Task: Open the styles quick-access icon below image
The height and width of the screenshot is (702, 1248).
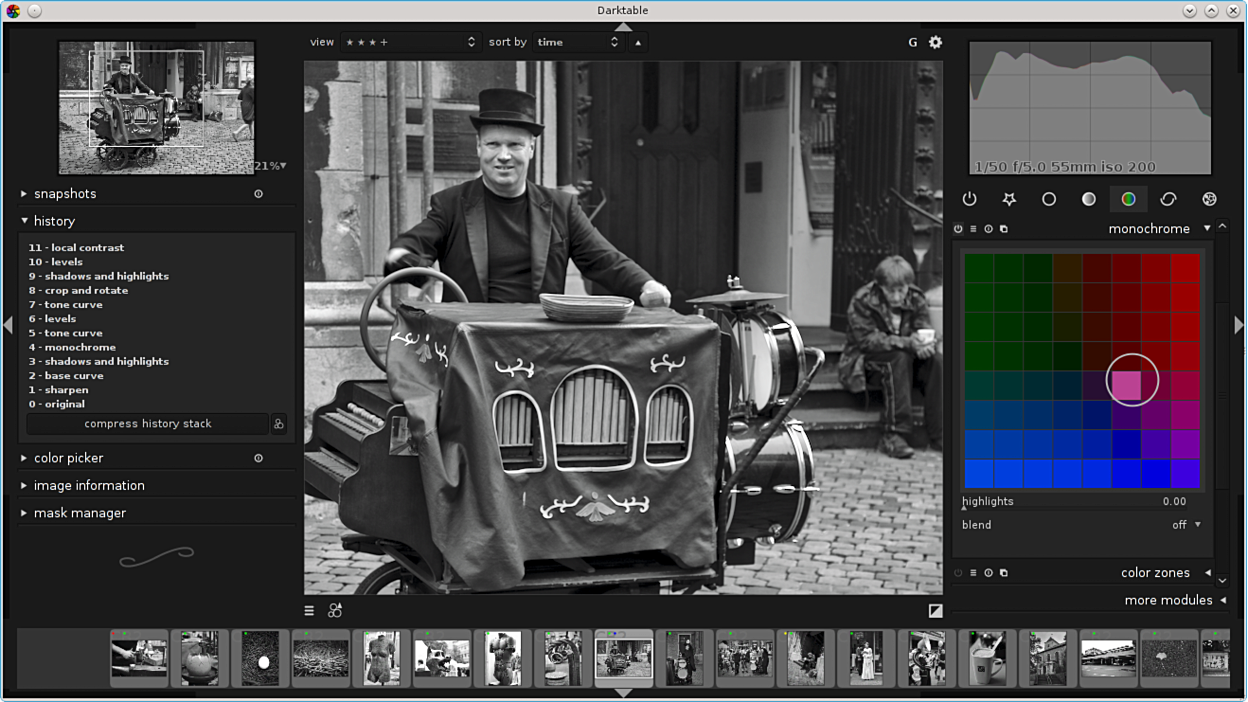Action: (x=335, y=610)
